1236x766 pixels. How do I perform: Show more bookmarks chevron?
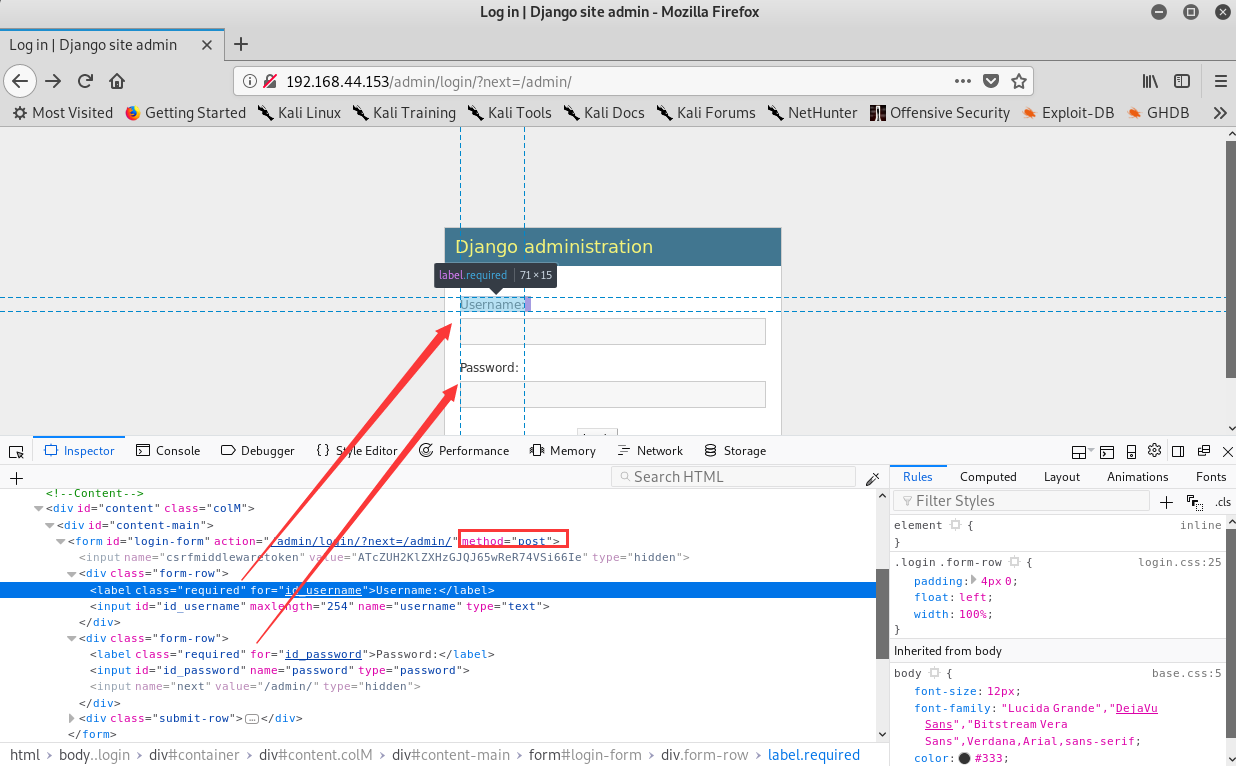point(1220,113)
